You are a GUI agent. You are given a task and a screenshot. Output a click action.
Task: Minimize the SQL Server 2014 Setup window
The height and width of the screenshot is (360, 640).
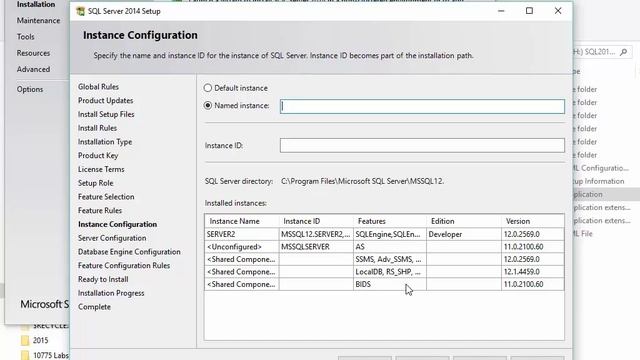pos(501,11)
